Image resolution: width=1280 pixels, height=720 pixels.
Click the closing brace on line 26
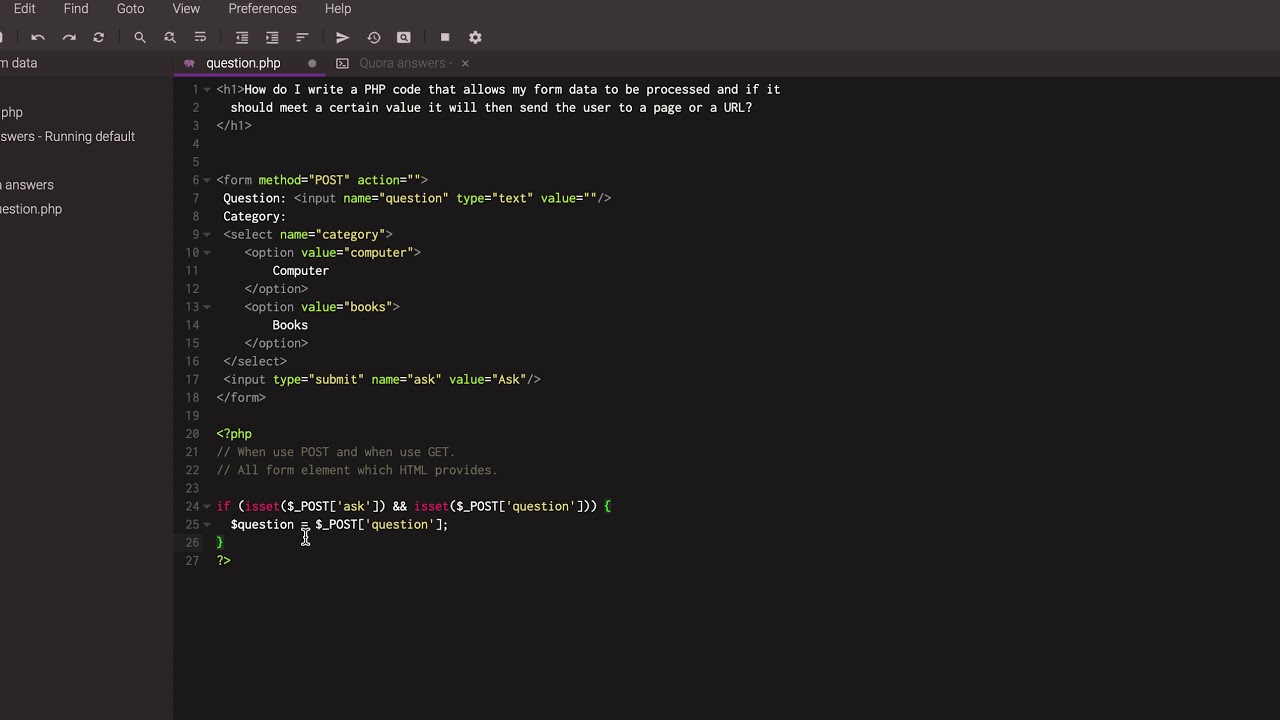(220, 543)
